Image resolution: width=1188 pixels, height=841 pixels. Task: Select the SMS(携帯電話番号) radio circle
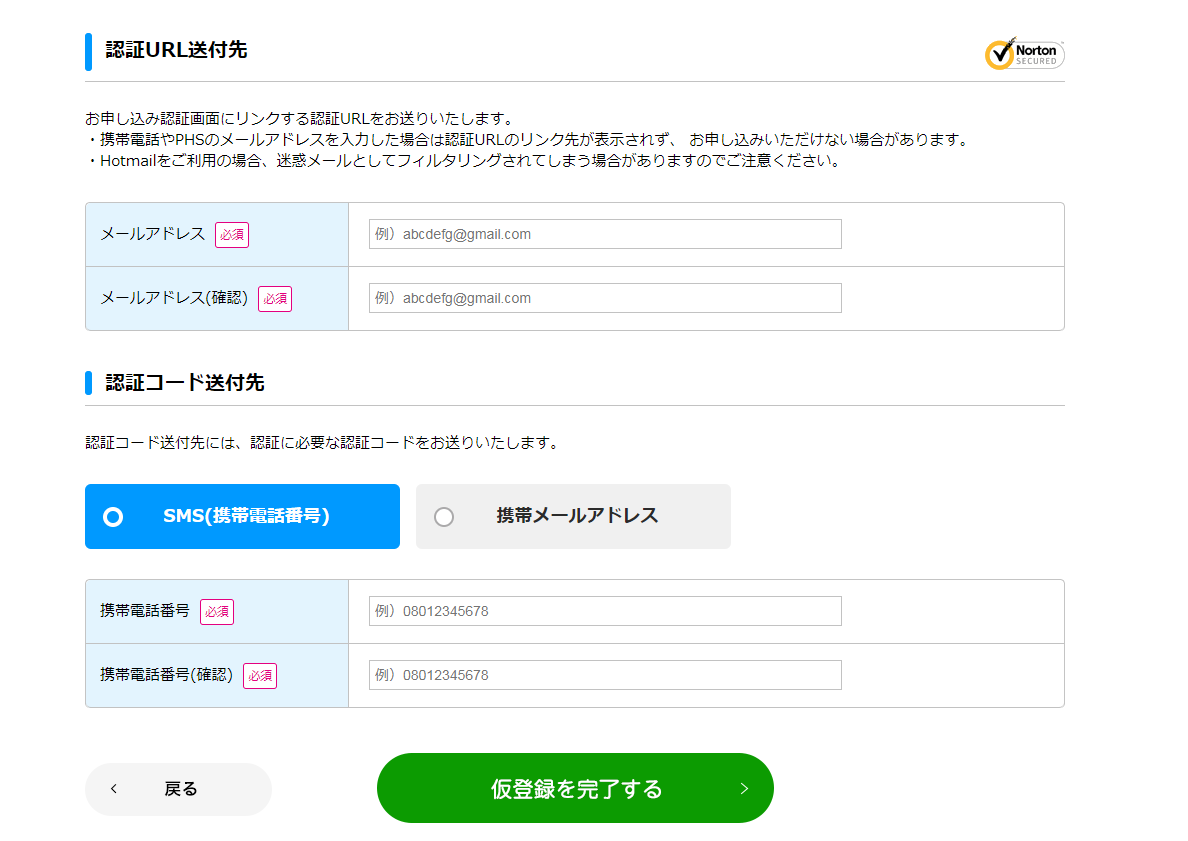point(113,517)
